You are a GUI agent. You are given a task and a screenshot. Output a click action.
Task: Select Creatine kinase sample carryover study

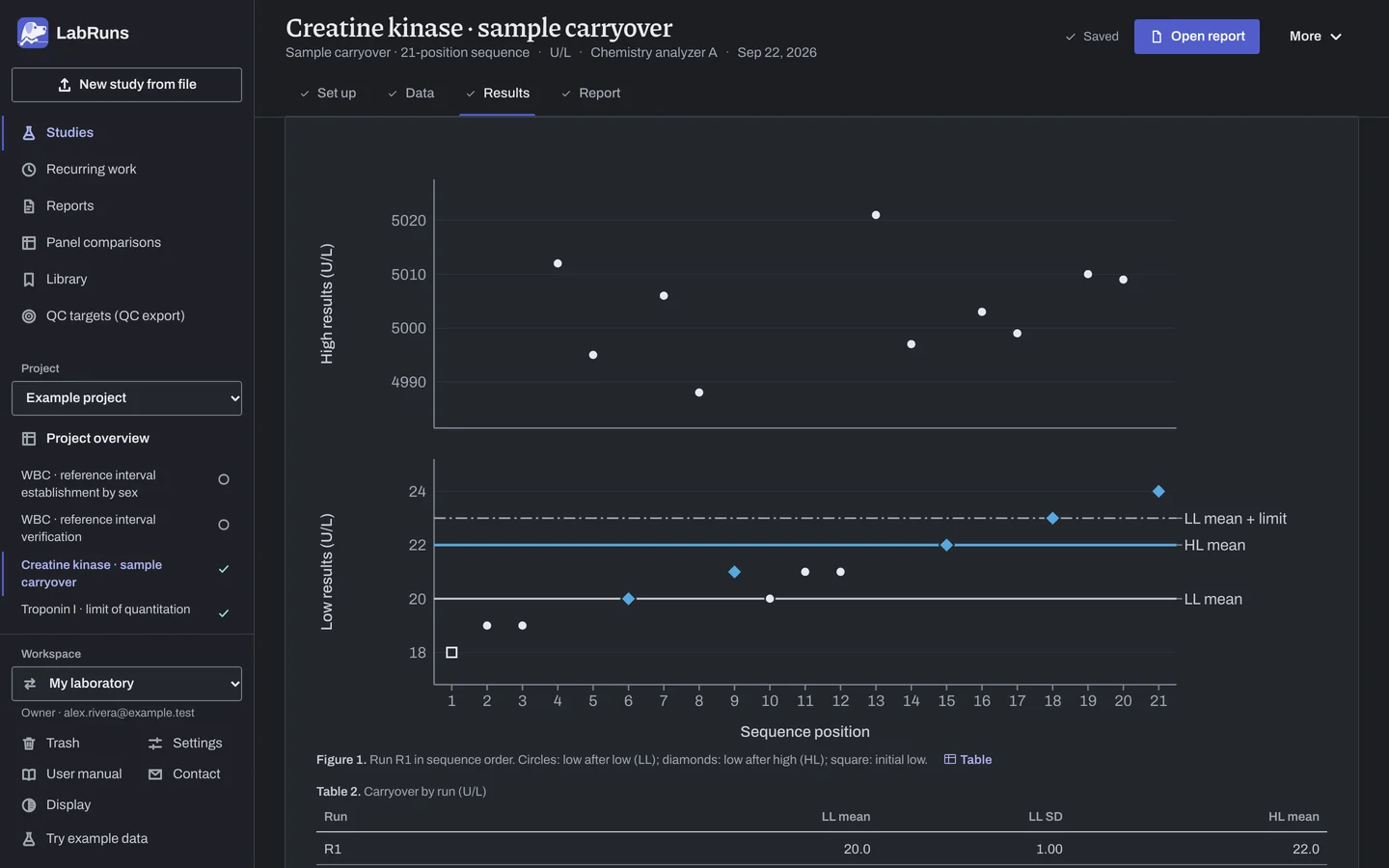point(126,574)
